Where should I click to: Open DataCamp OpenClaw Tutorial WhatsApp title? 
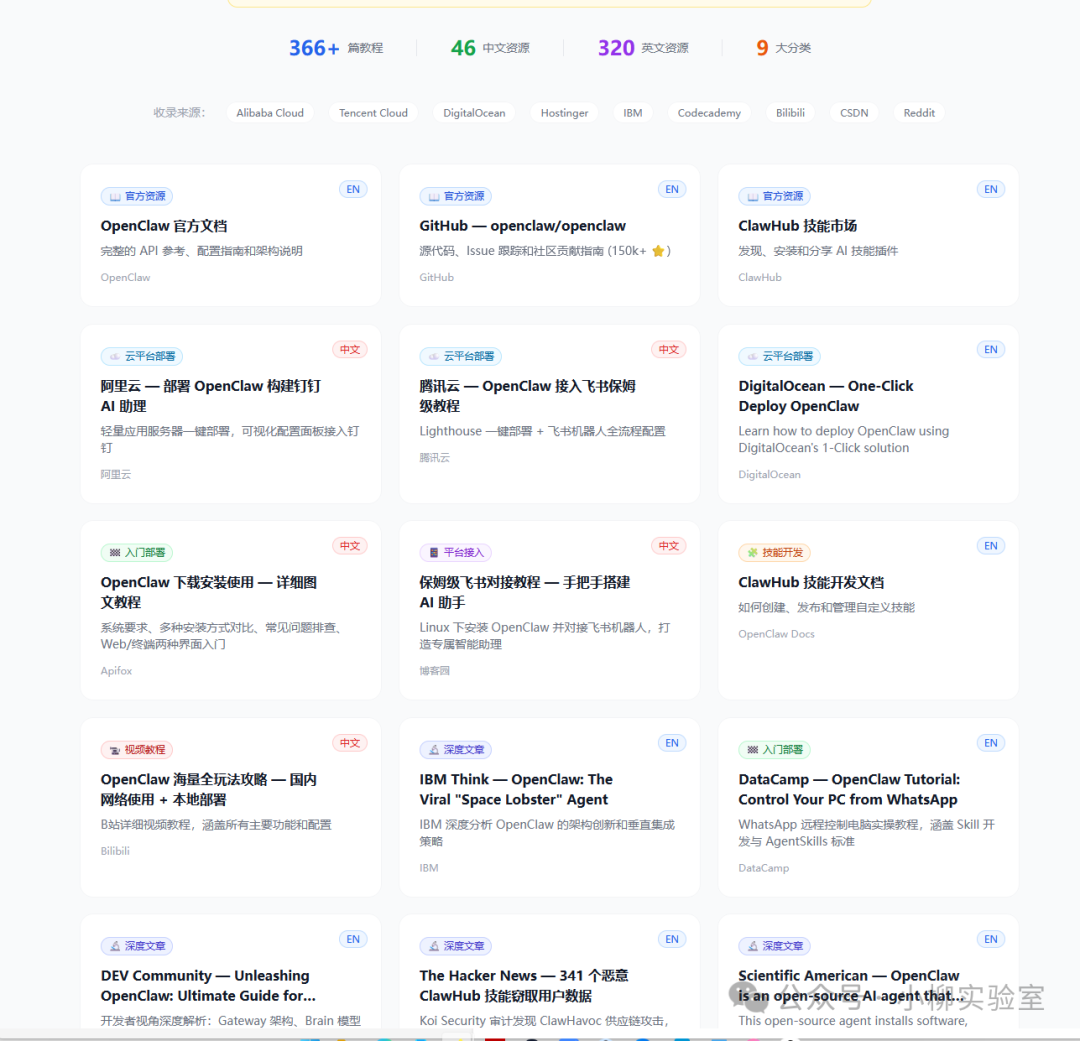(849, 790)
